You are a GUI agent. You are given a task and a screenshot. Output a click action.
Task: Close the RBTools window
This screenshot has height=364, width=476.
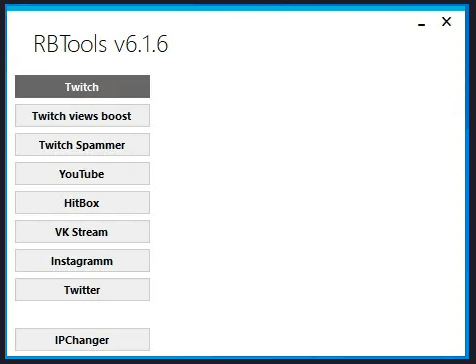tap(446, 22)
